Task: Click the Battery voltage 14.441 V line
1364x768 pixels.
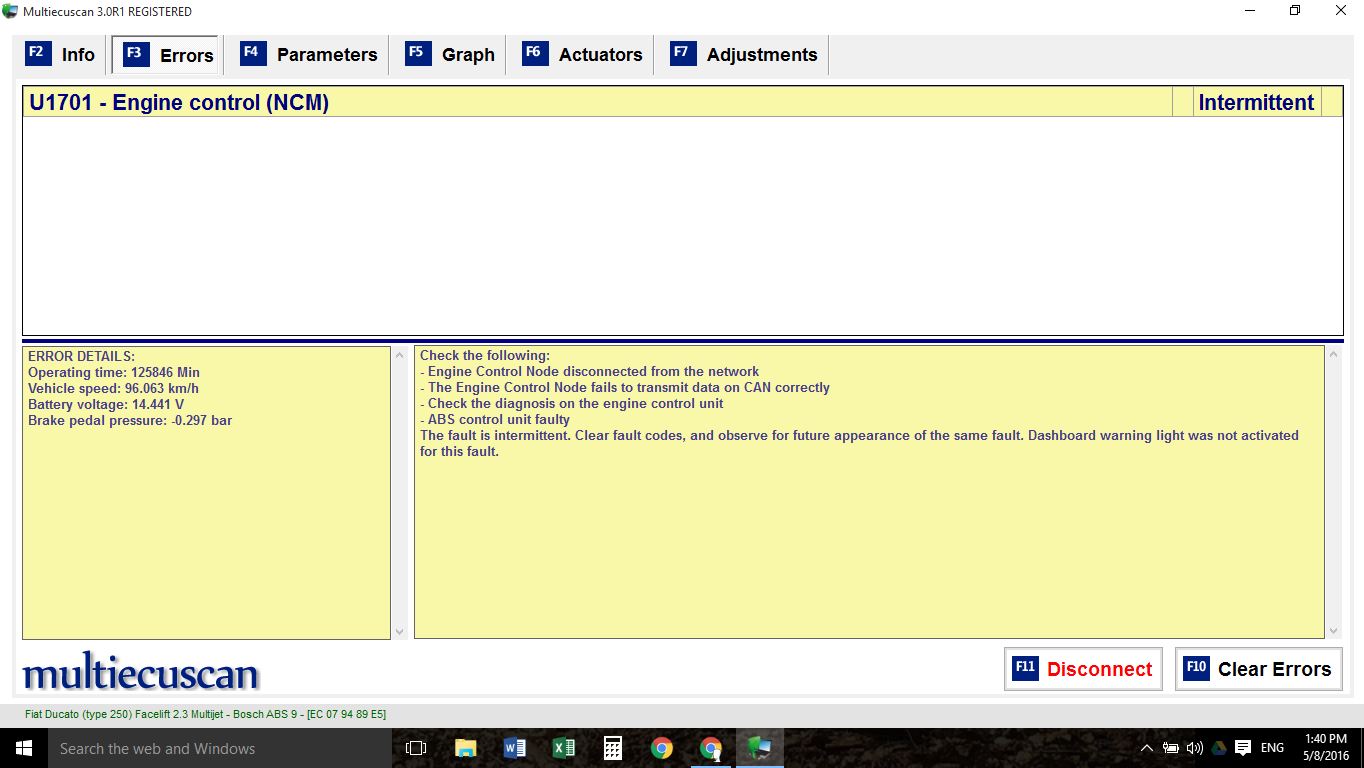Action: point(106,404)
